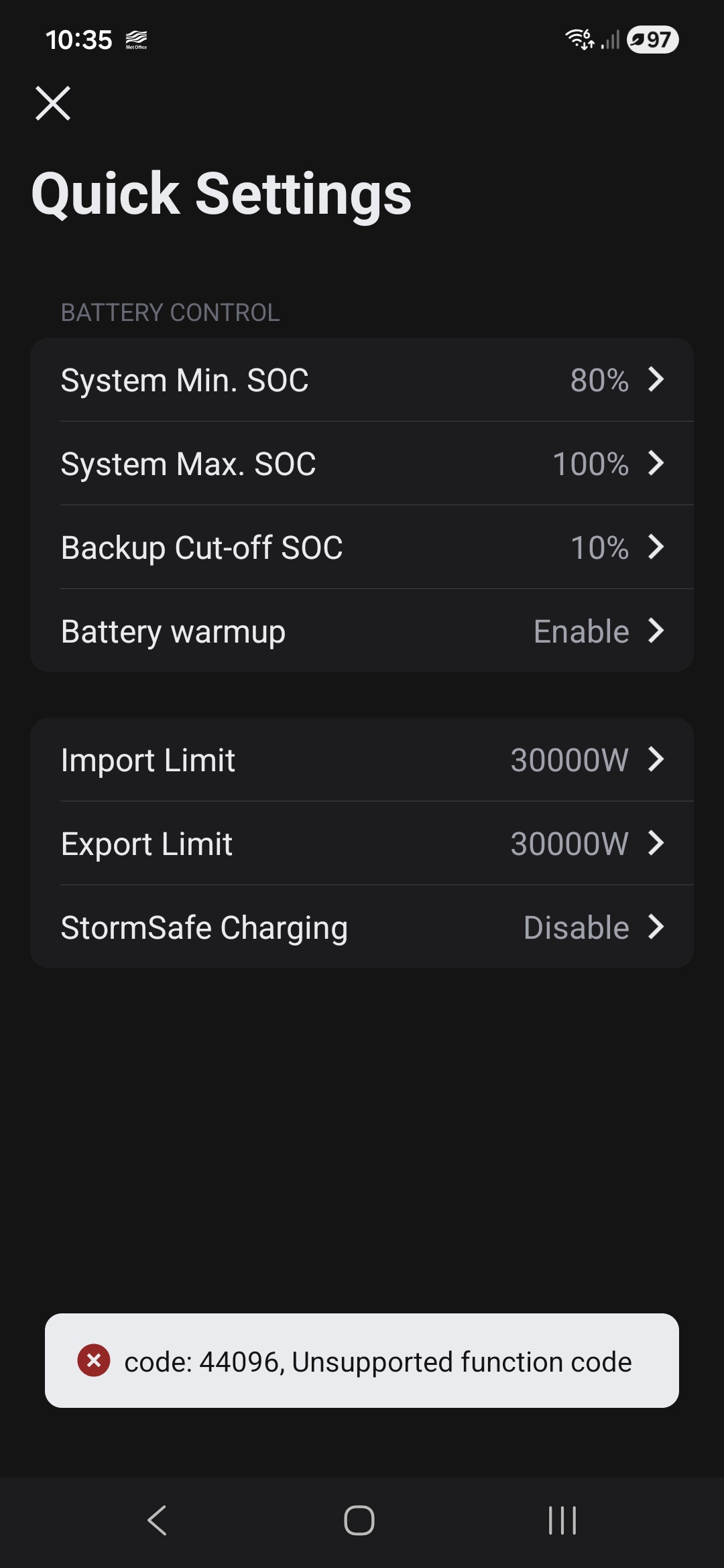Screen dimensions: 724x1568
Task: Tap the 100% maximum SOC value
Action: 590,464
